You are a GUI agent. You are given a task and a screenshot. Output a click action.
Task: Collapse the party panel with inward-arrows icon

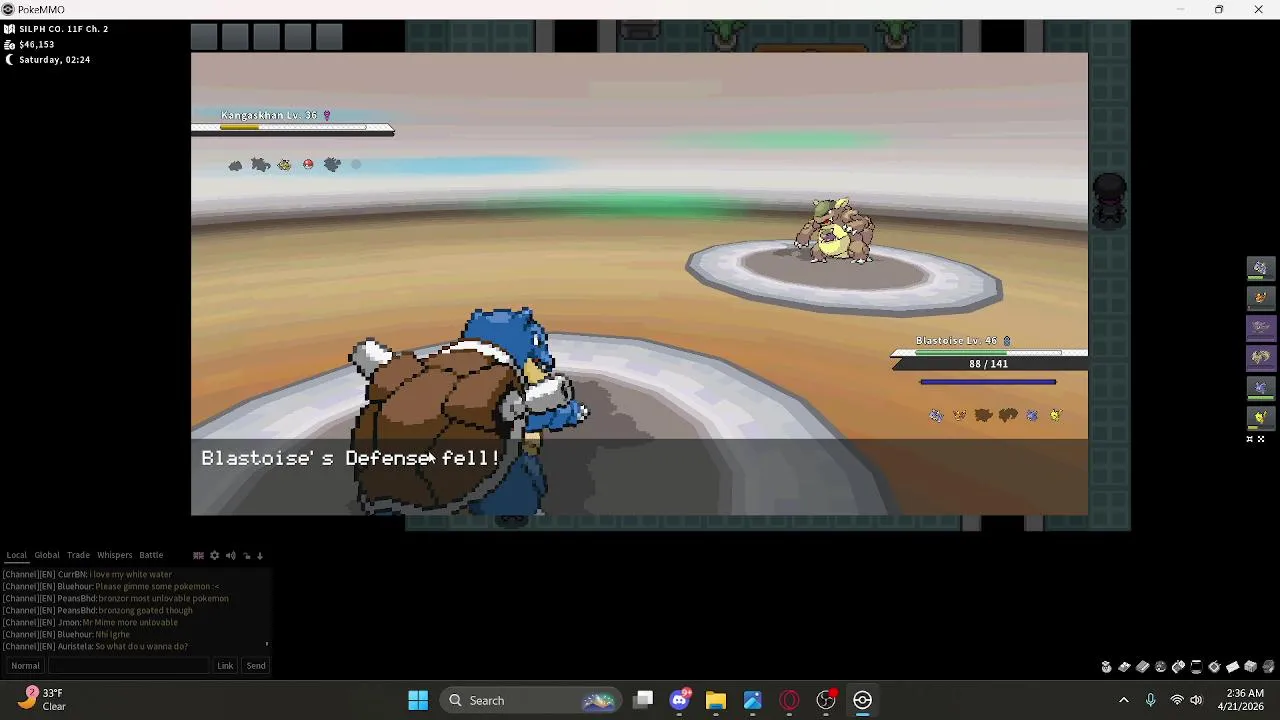point(1249,439)
